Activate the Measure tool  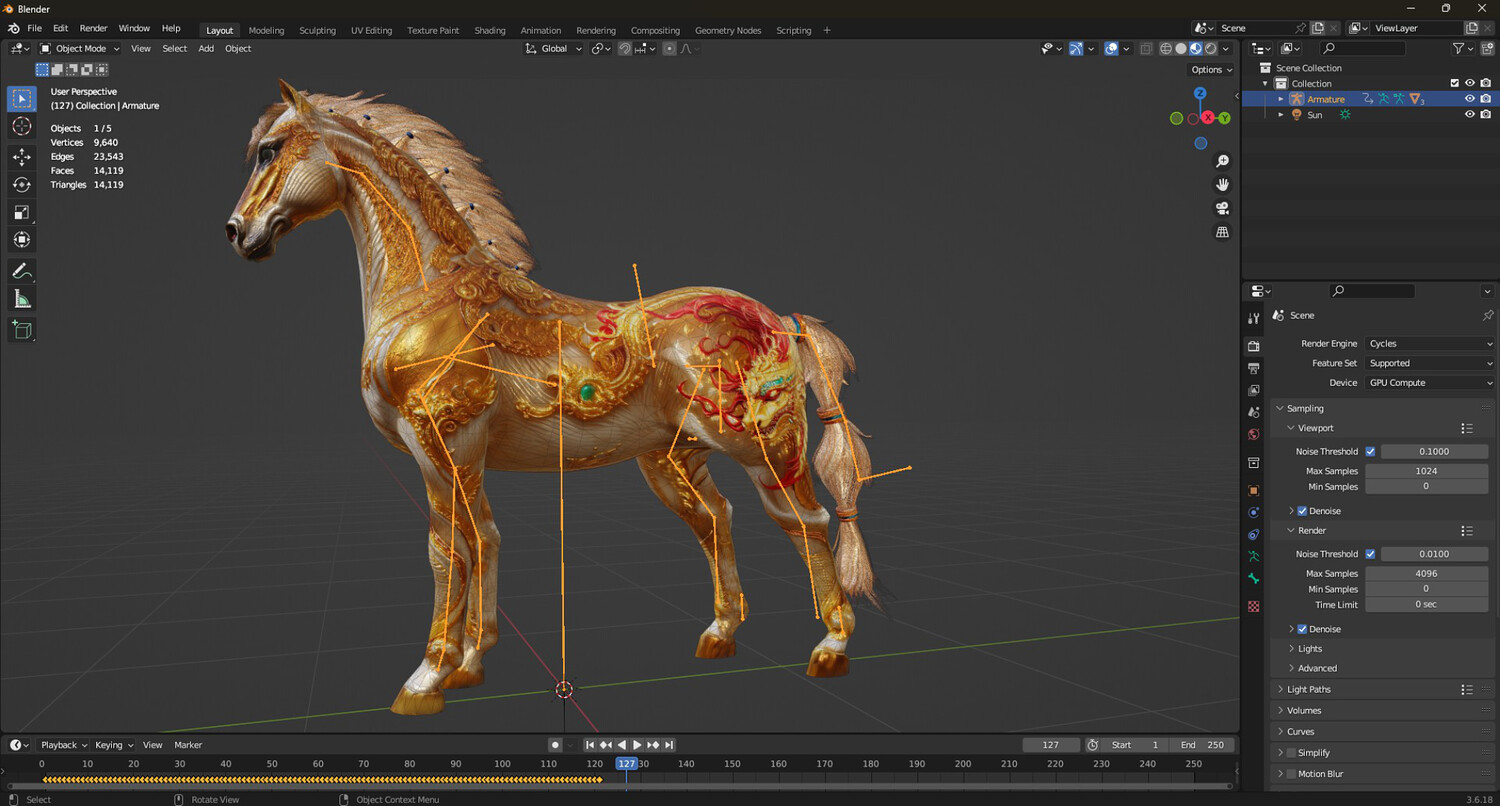pos(22,299)
